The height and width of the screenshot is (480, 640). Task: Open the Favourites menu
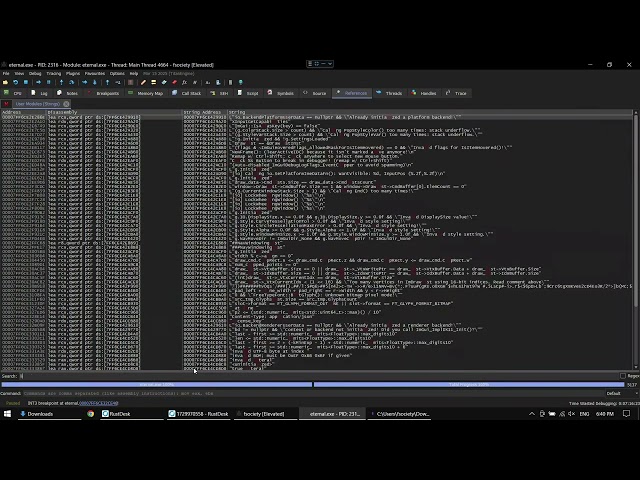coord(95,73)
